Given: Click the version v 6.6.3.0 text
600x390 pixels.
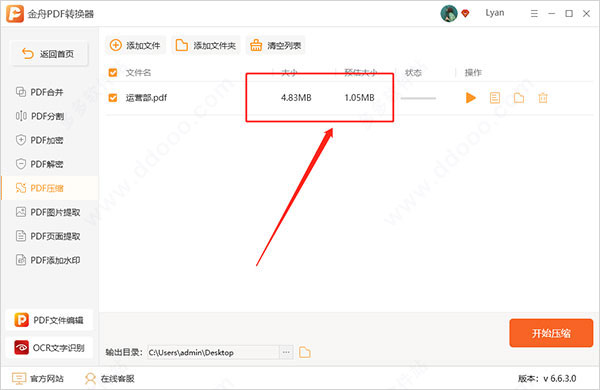Looking at the screenshot, I should (x=547, y=379).
